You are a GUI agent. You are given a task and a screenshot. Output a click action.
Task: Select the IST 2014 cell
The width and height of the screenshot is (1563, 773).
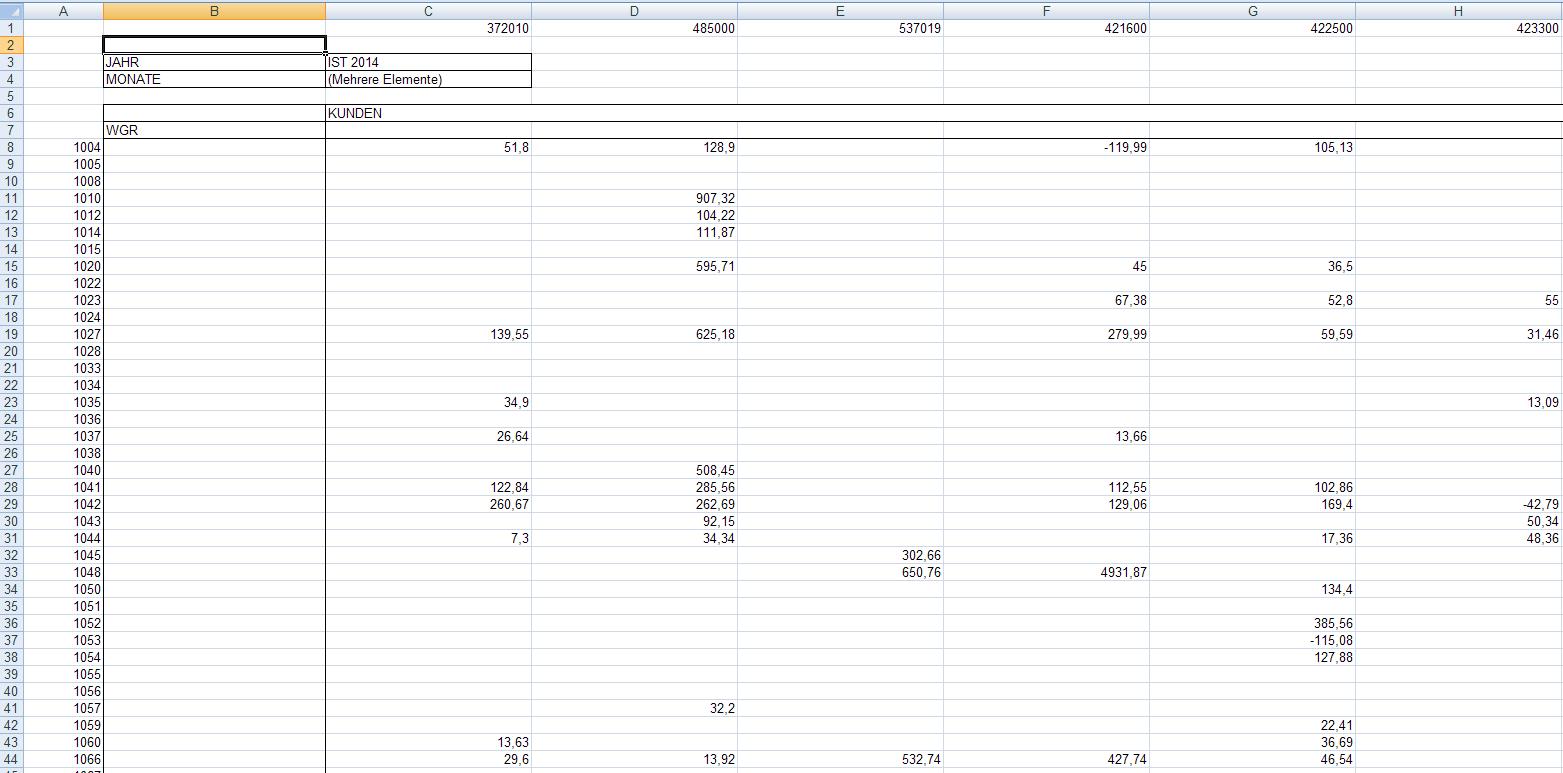(428, 62)
